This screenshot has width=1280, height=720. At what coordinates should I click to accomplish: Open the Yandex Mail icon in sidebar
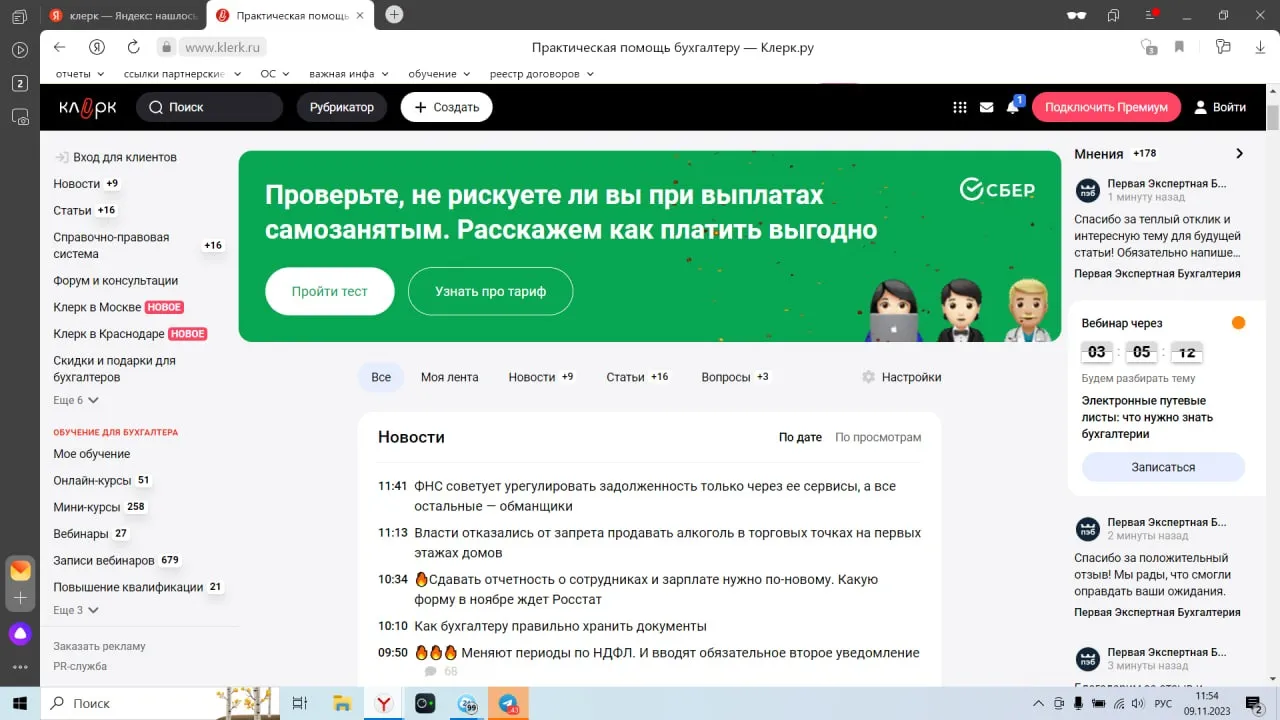20,571
